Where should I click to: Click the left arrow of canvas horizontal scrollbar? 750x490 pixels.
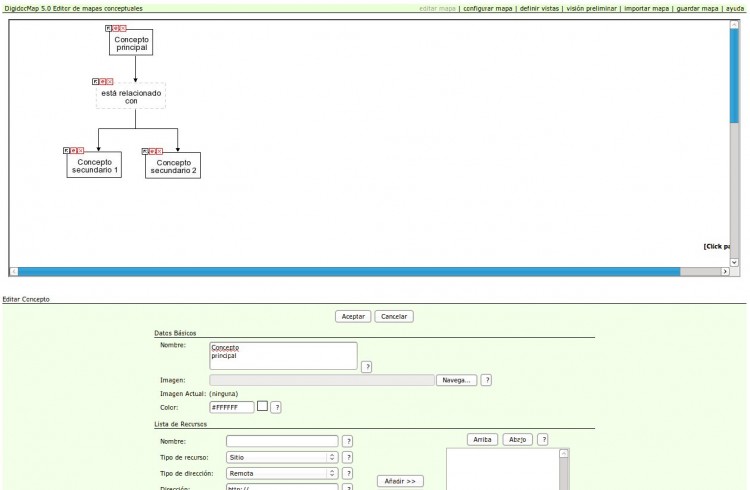tap(14, 271)
